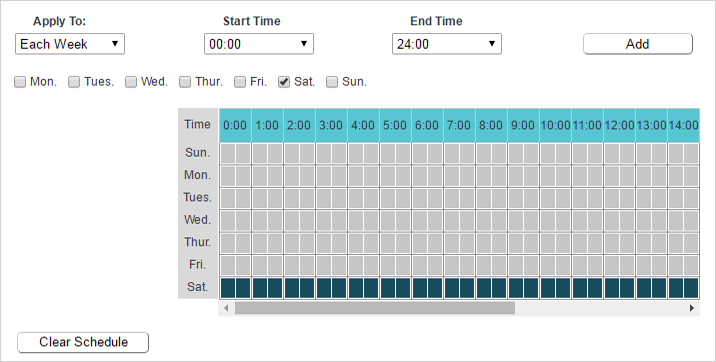The height and width of the screenshot is (362, 716).
Task: Expand the Start Time dropdown
Action: click(259, 44)
